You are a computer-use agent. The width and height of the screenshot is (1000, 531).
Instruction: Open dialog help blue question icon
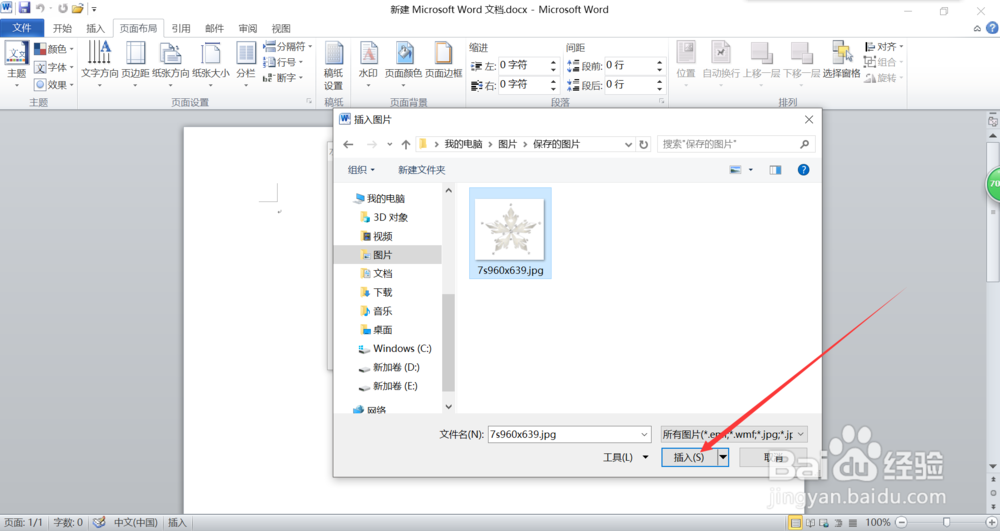coord(804,170)
